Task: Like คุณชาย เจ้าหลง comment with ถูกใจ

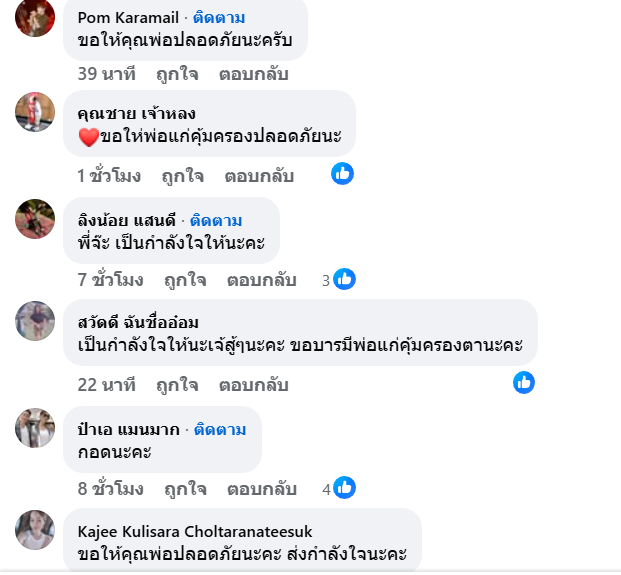Action: tap(183, 176)
